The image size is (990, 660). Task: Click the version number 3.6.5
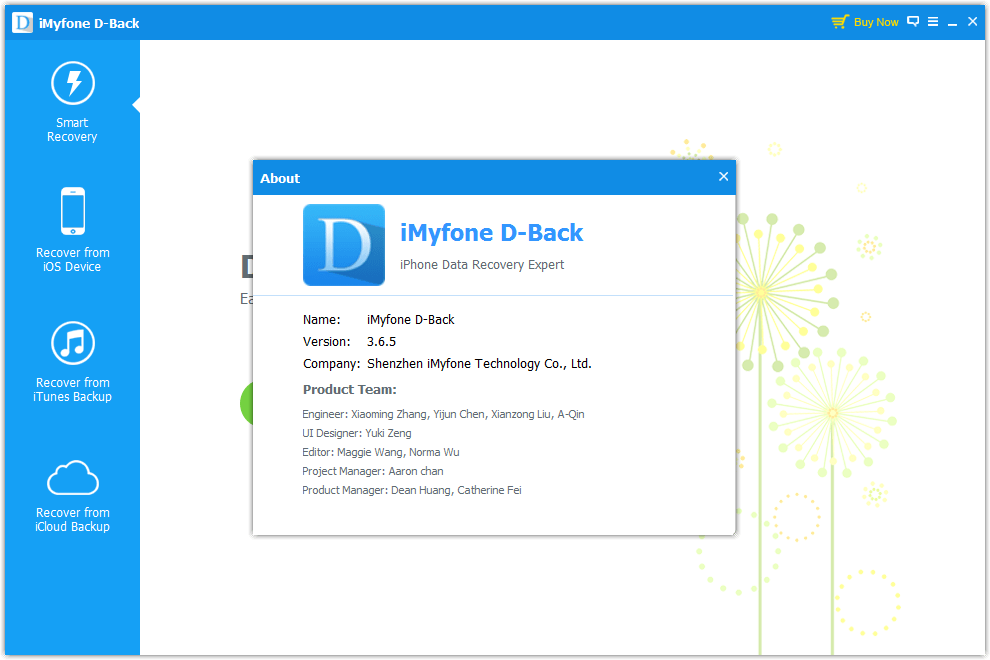coord(381,342)
